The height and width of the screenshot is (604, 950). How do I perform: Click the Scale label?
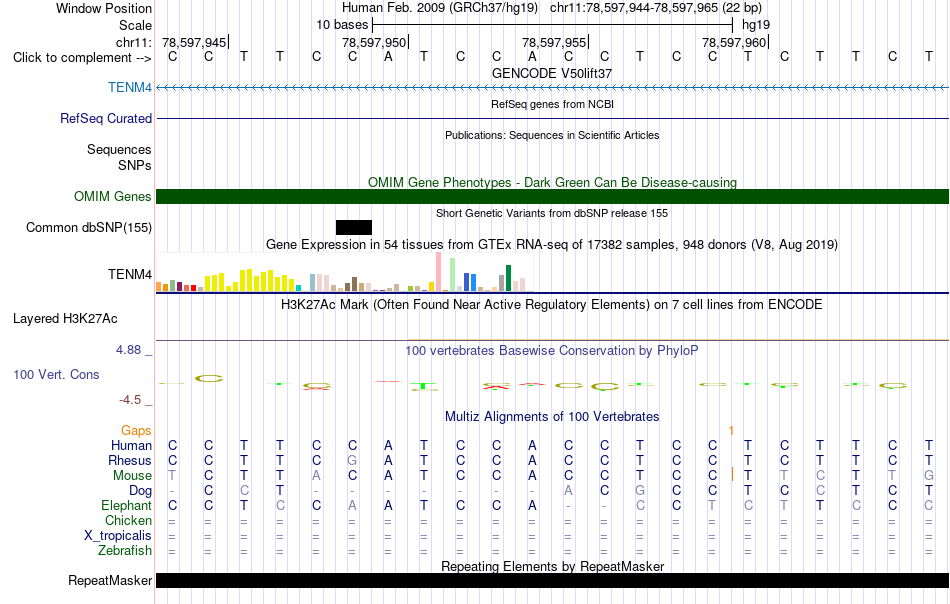coord(135,25)
